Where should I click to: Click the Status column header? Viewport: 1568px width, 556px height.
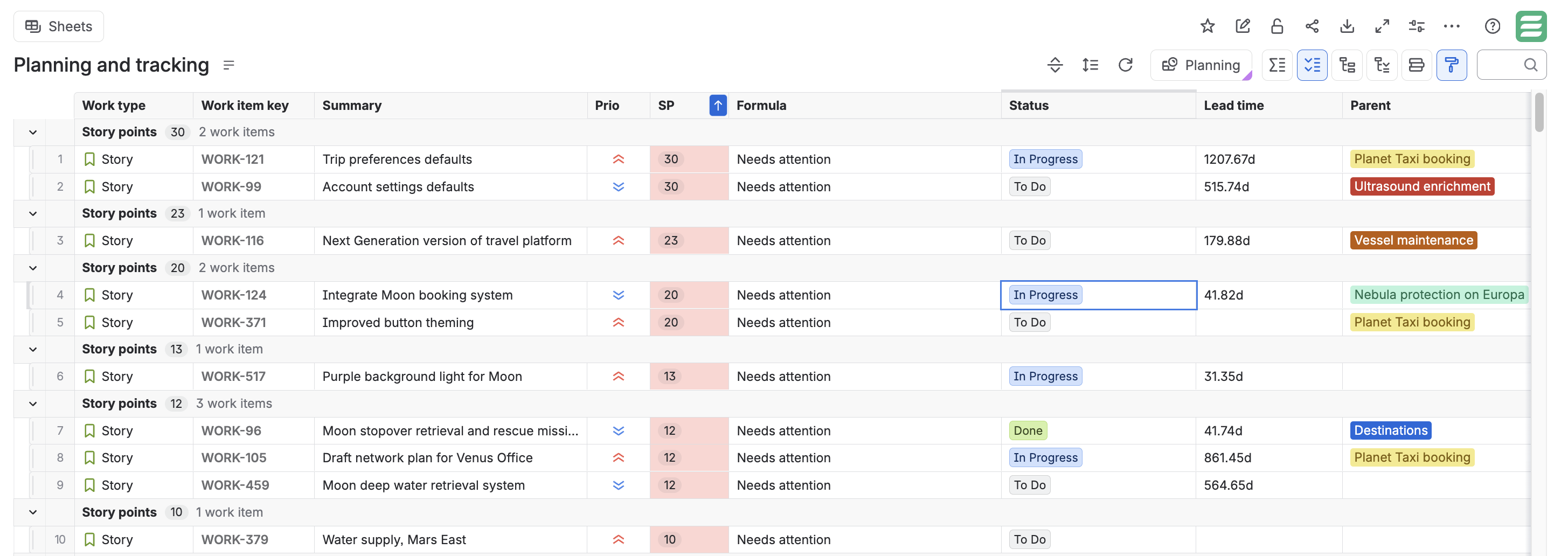[x=1098, y=105]
